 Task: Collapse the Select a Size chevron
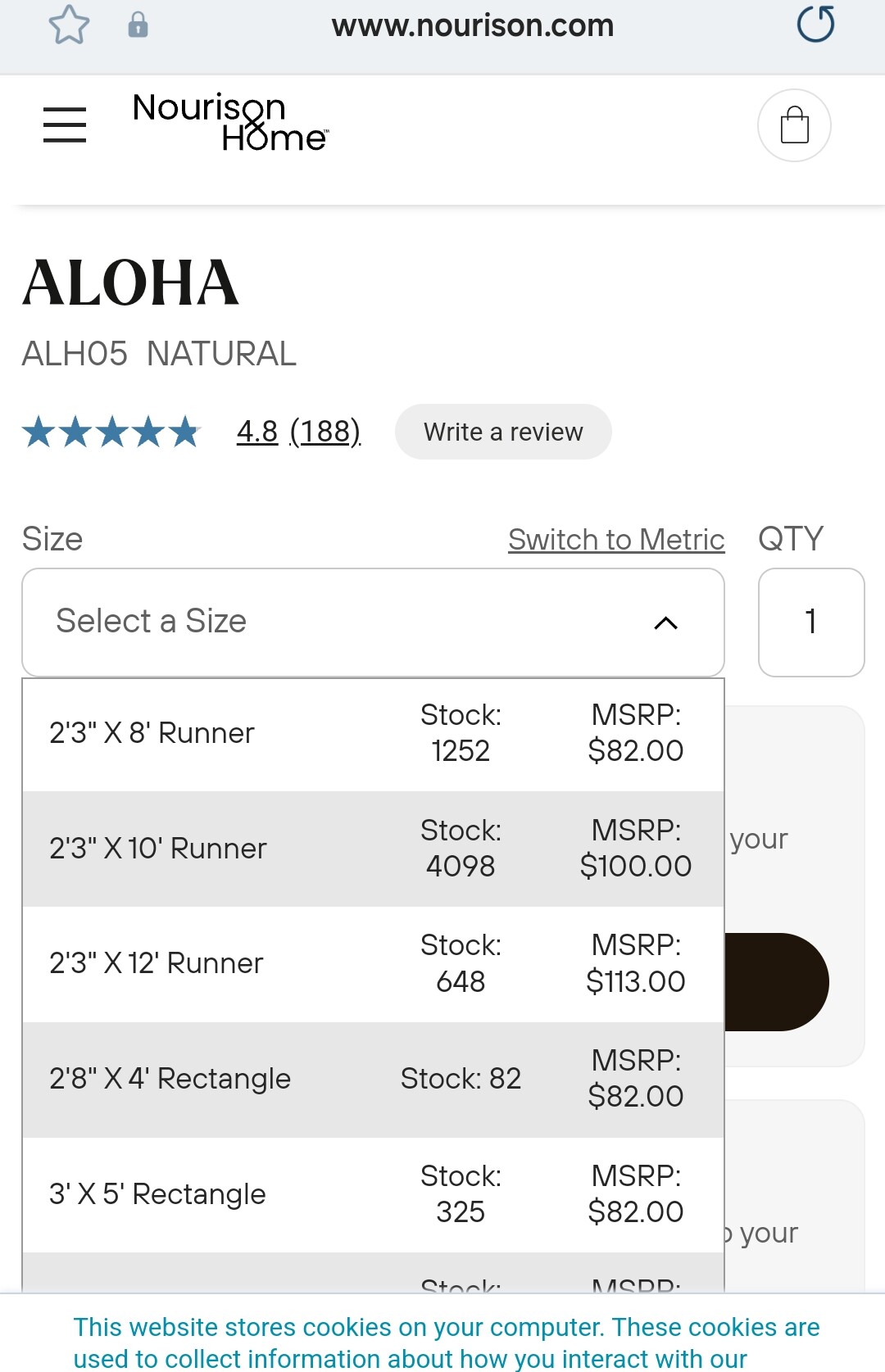coord(665,623)
